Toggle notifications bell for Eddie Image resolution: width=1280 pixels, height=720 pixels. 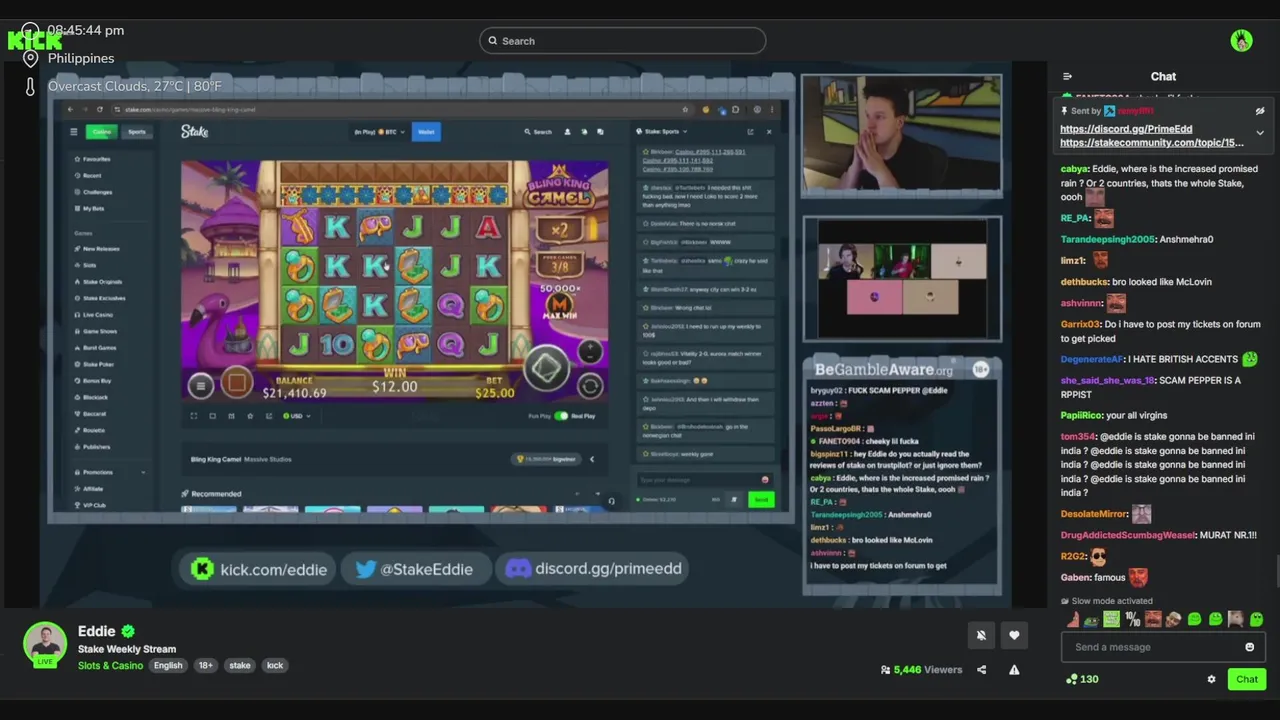point(981,635)
